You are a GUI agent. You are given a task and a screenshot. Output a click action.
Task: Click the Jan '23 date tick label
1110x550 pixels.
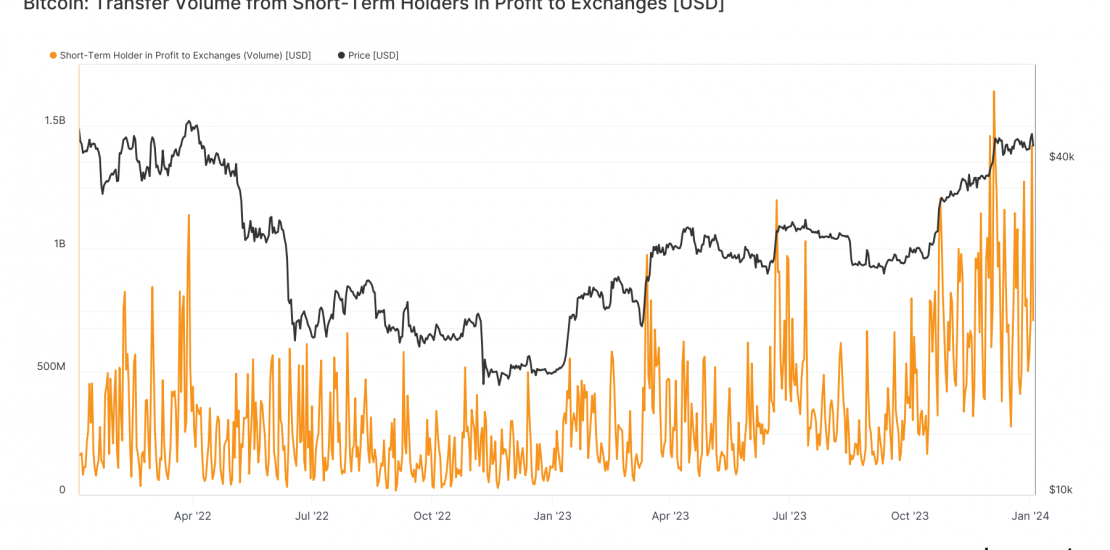coord(552,516)
